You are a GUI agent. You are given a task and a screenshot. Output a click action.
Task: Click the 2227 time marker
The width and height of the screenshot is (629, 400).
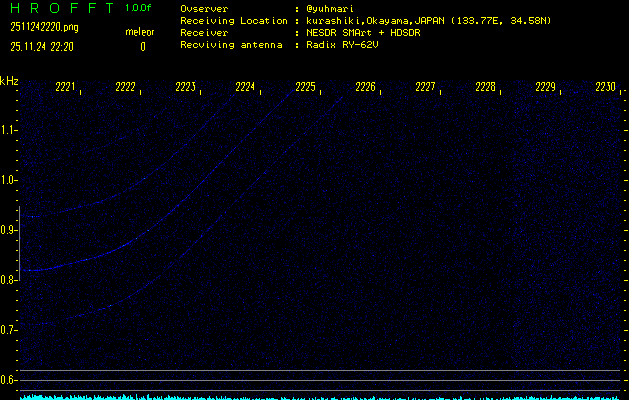[426, 88]
